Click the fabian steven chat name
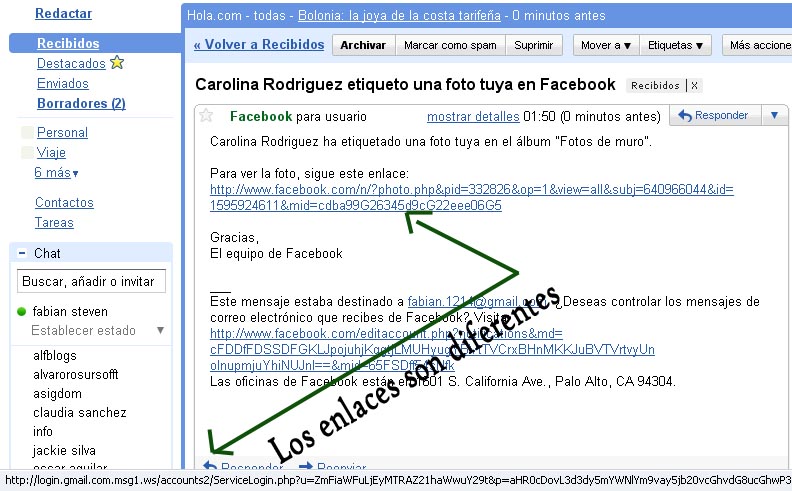 coord(70,312)
